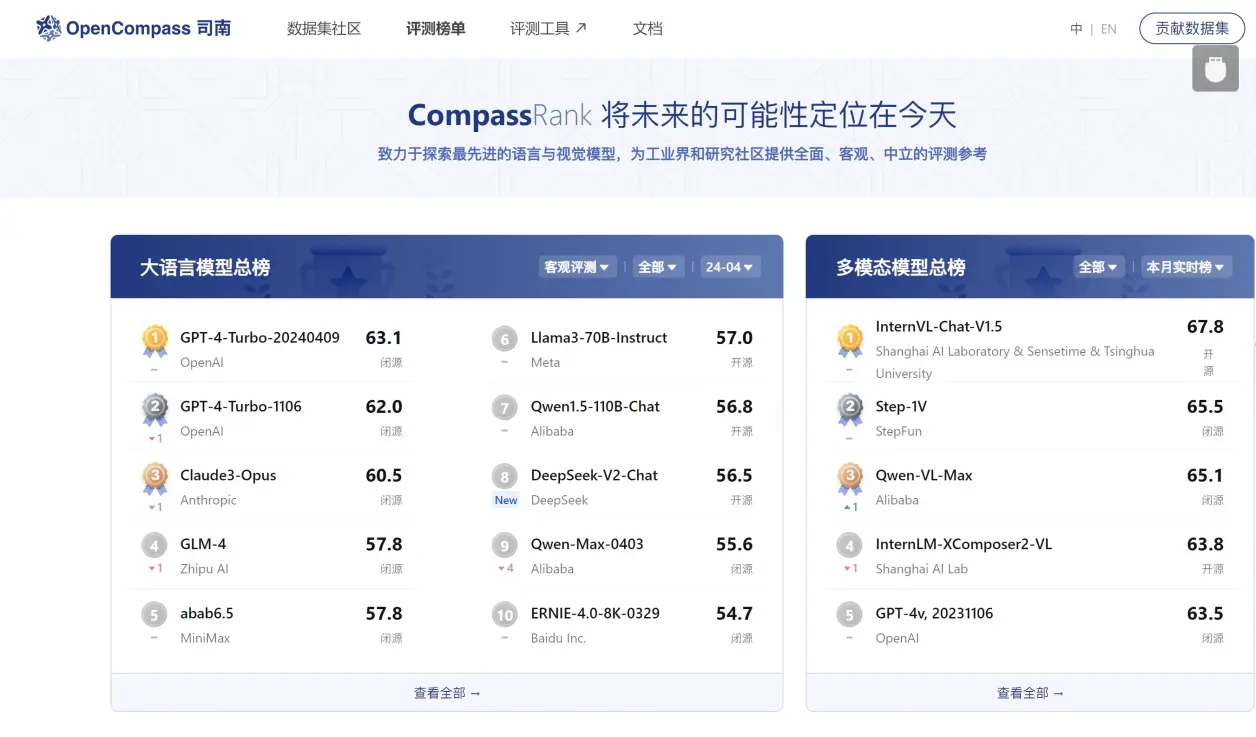Click the up-1 rank change indicator for Qwen-VL-Max
The height and width of the screenshot is (737, 1256).
click(x=850, y=507)
